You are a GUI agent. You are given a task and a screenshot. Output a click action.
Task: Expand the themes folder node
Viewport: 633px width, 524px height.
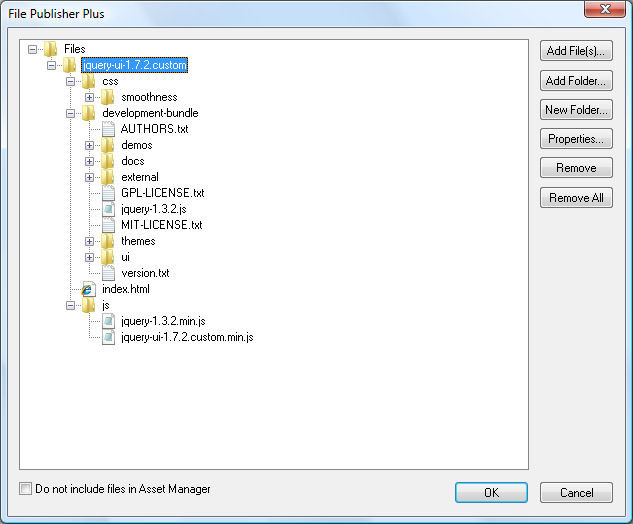[90, 241]
